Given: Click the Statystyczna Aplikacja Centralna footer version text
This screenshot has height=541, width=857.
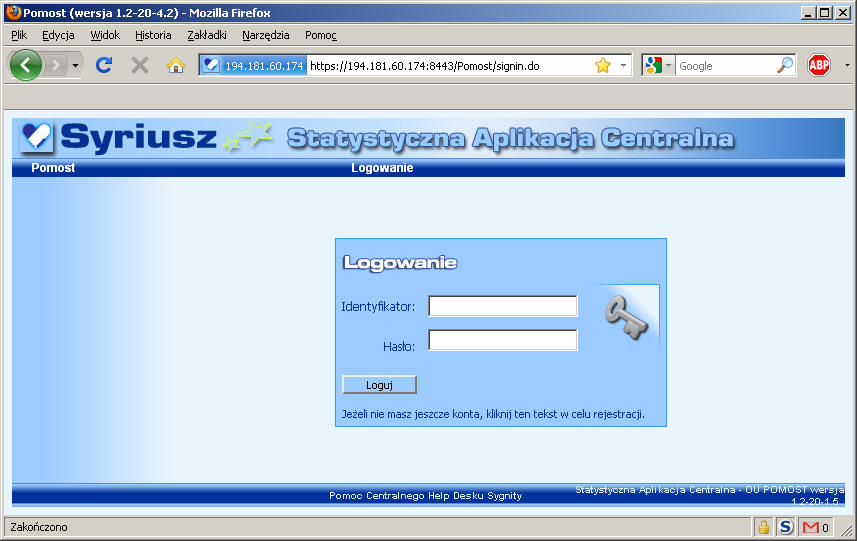Looking at the screenshot, I should (x=709, y=495).
